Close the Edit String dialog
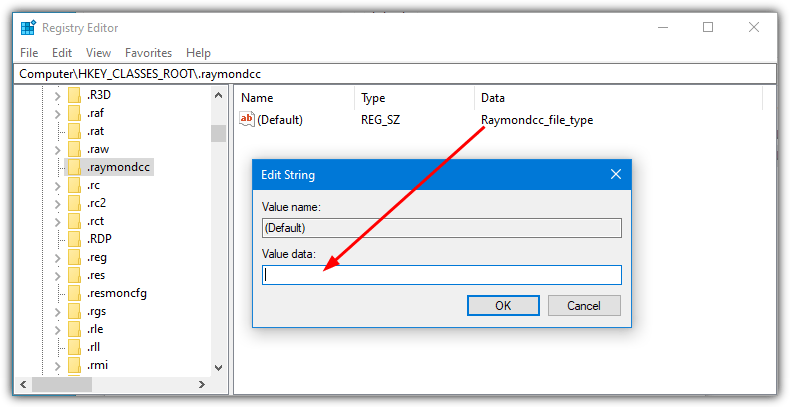The height and width of the screenshot is (407, 790). (616, 174)
